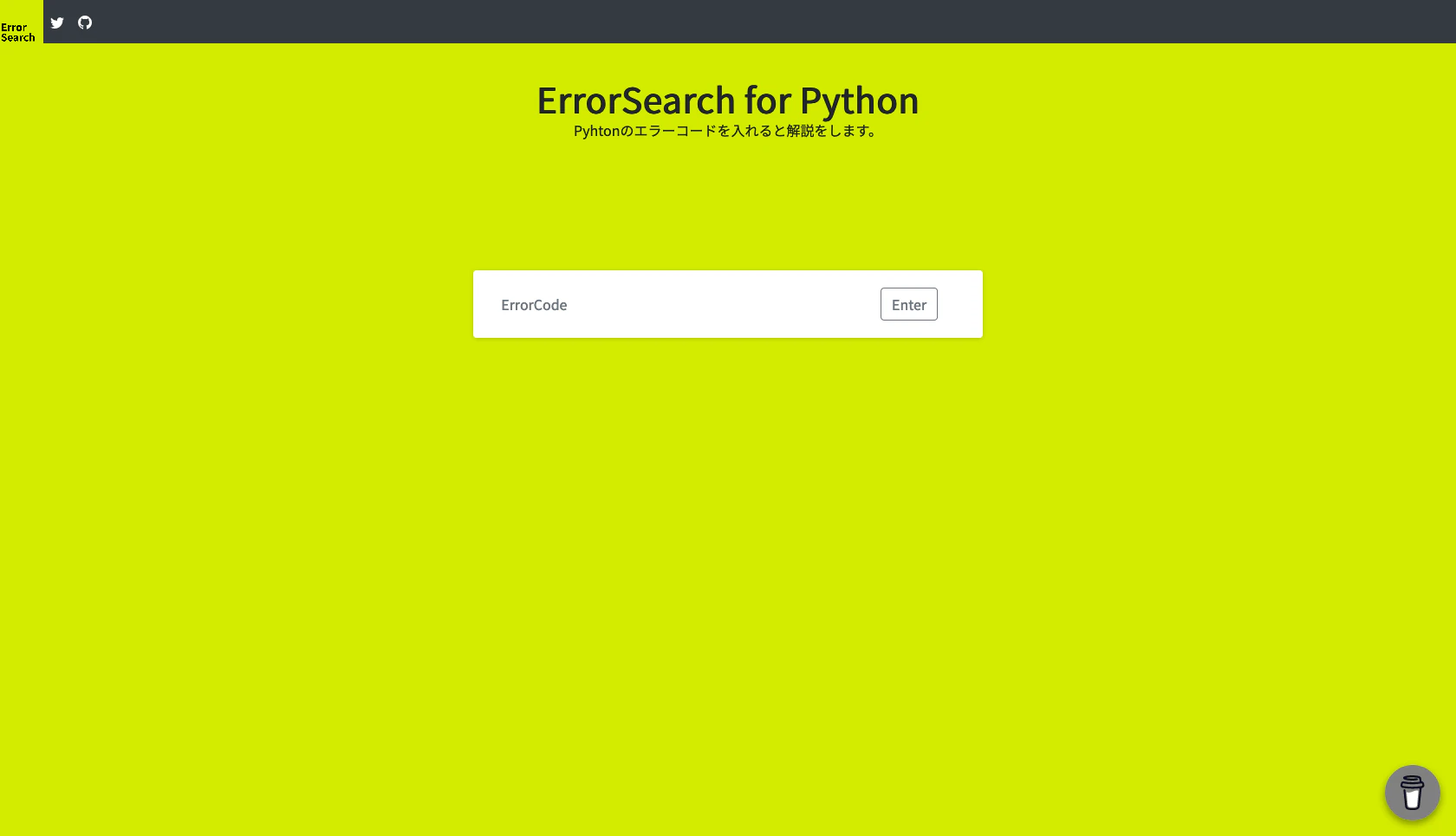Click the Enter button
1456x836 pixels.
[908, 304]
